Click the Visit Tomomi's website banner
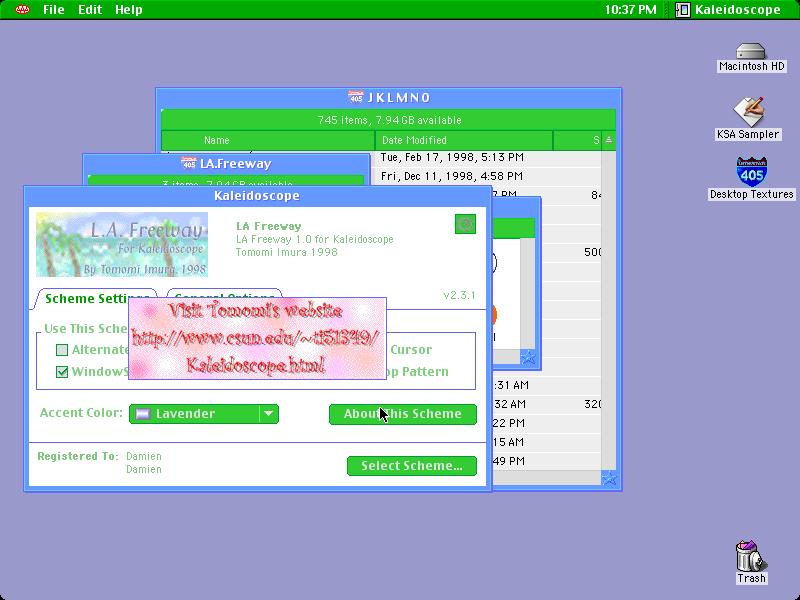800x600 pixels. 257,338
